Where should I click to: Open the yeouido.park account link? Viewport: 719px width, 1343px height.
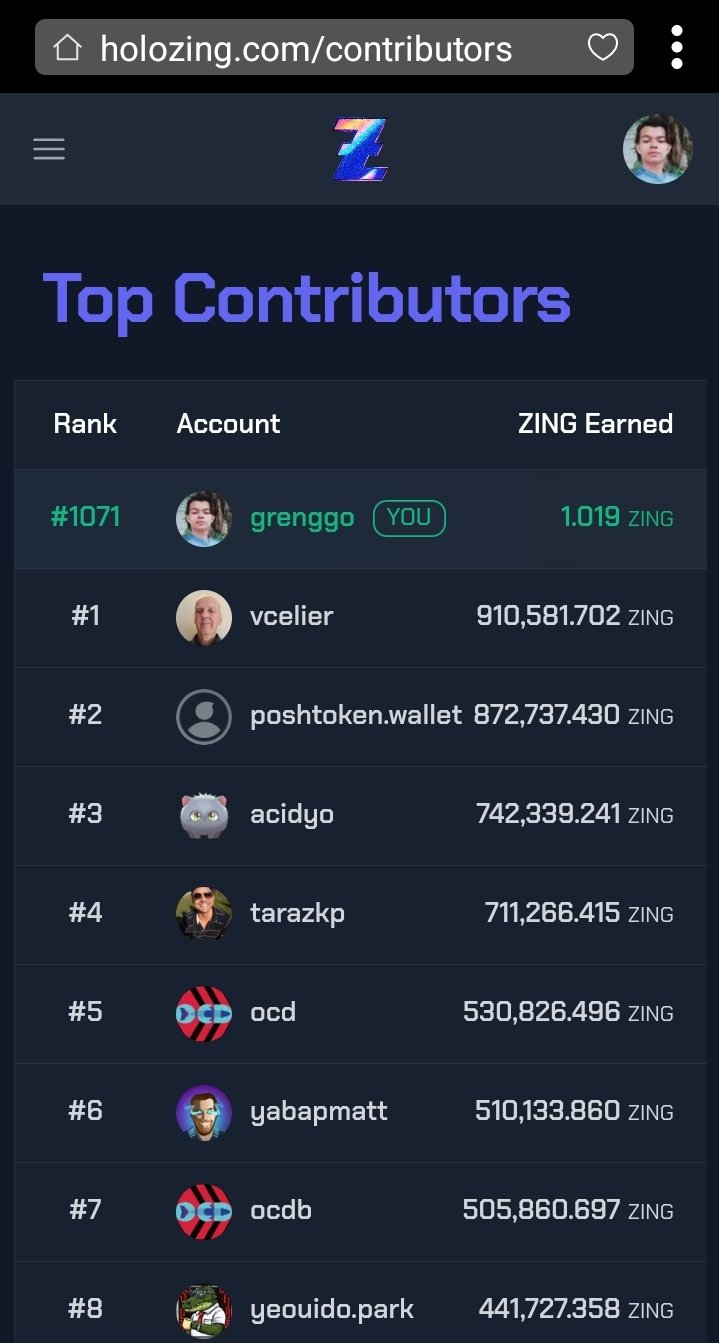pyautogui.click(x=332, y=1309)
